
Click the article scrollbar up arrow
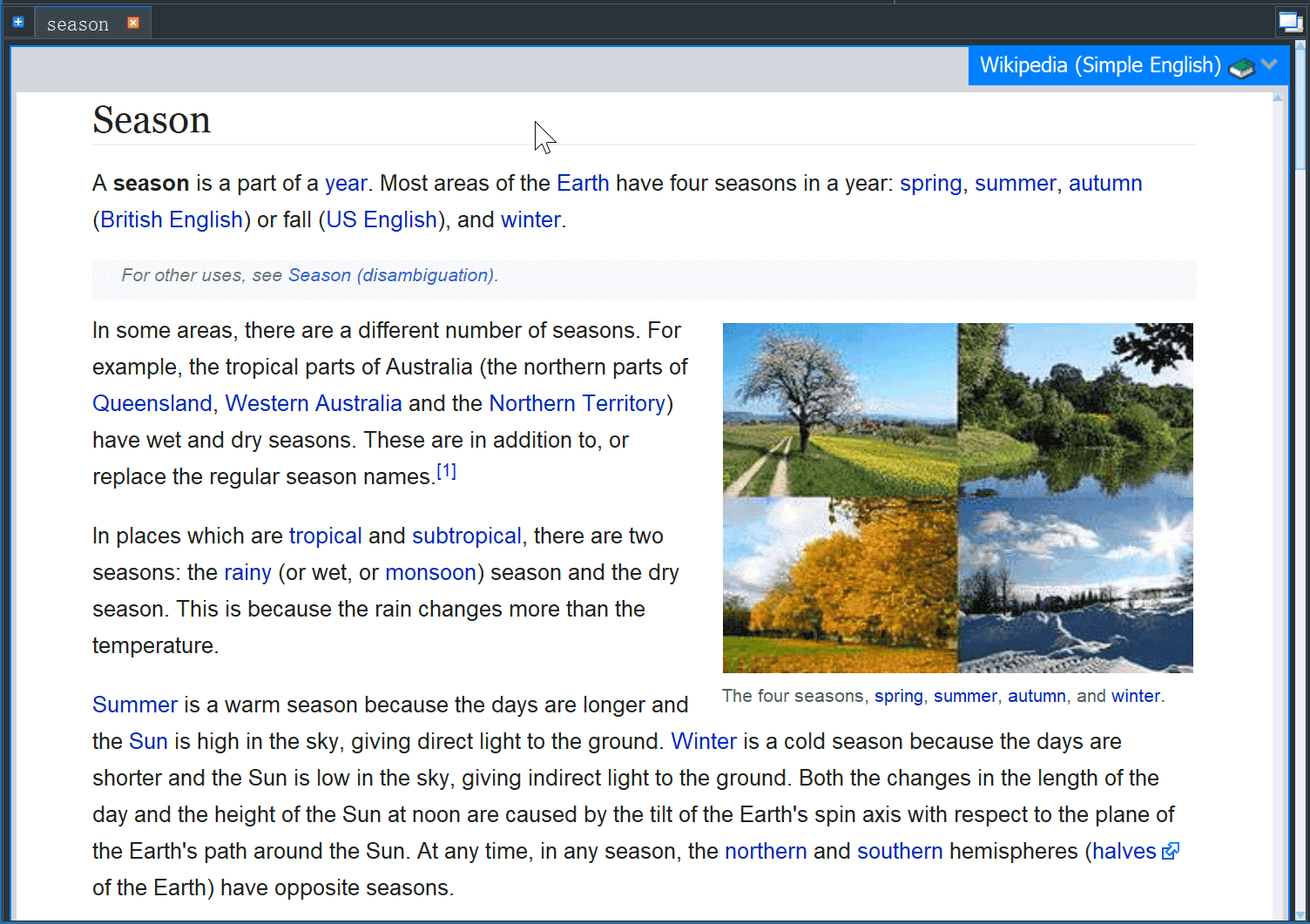1277,98
